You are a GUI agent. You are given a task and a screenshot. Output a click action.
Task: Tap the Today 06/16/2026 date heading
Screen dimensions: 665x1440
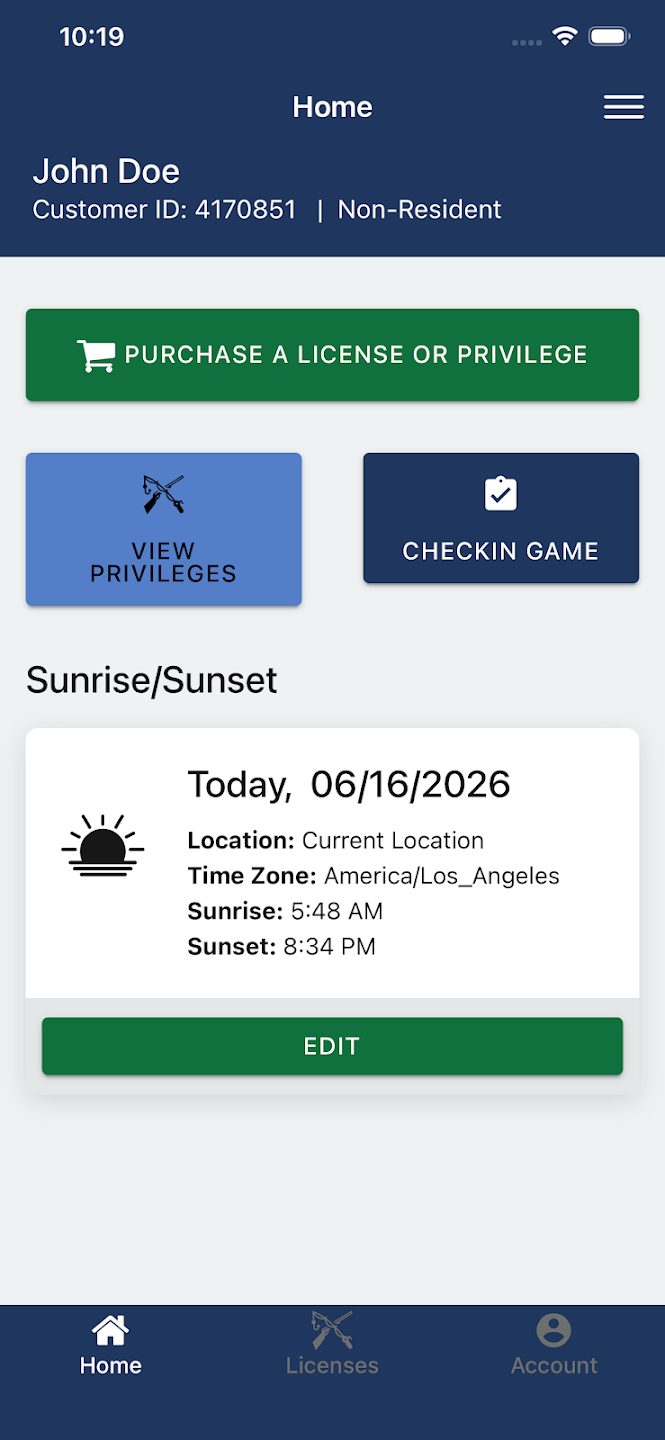349,785
